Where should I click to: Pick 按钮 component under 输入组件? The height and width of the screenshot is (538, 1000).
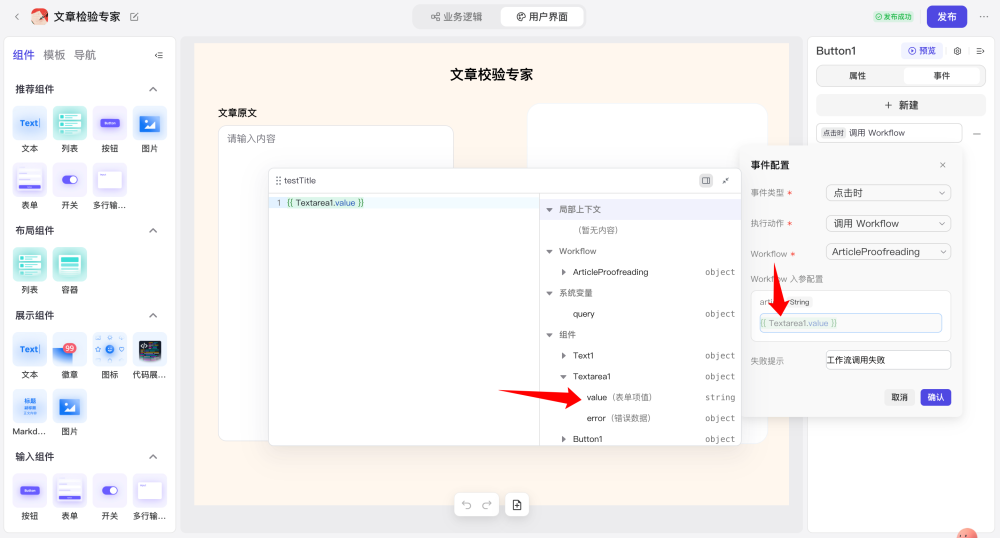point(29,497)
